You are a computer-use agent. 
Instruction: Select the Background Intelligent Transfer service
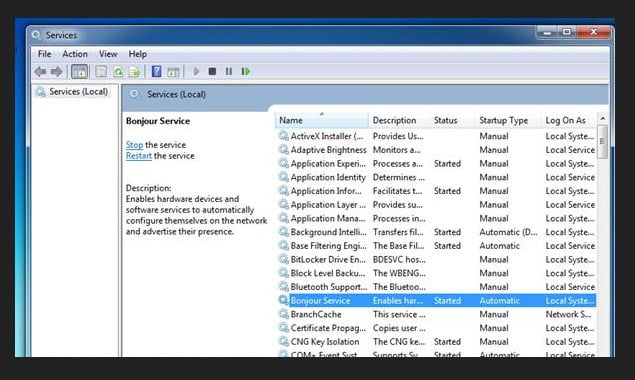pyautogui.click(x=436, y=232)
